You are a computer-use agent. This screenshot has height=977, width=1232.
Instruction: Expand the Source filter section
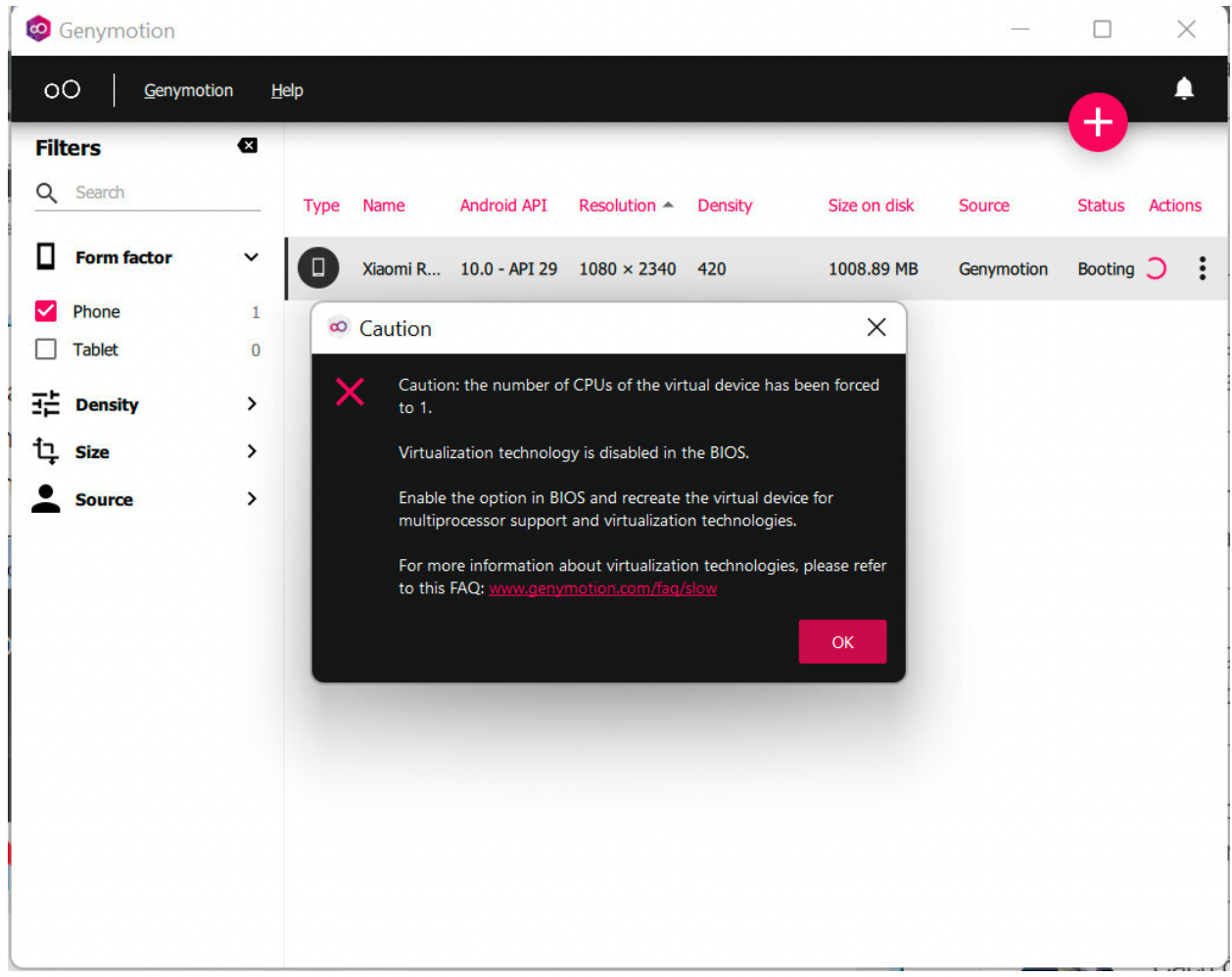[x=252, y=498]
